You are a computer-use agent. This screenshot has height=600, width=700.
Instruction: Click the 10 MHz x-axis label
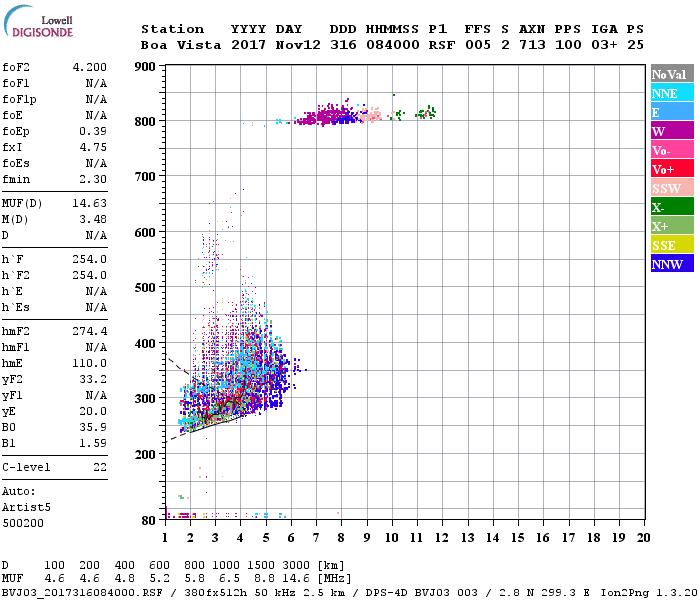click(x=392, y=538)
